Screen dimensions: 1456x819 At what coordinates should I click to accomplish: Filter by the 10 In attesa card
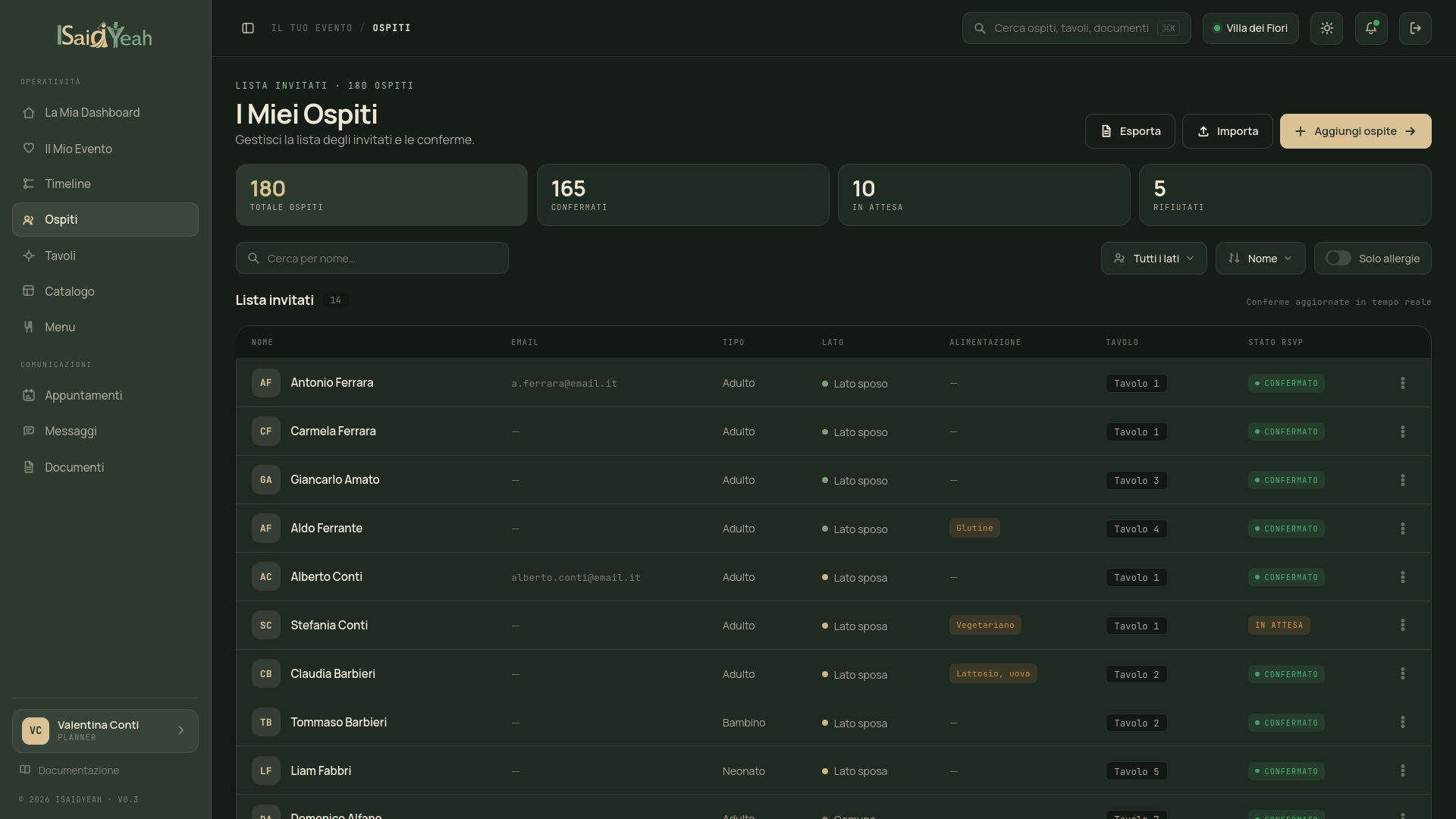(x=984, y=195)
